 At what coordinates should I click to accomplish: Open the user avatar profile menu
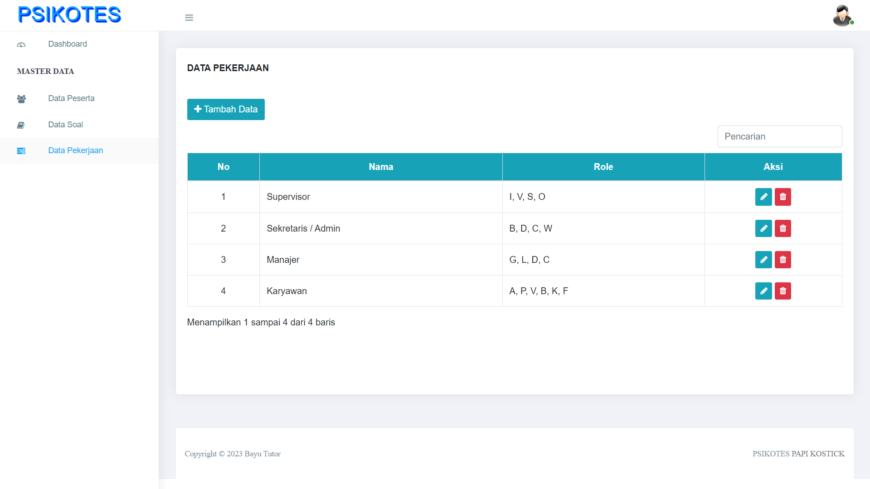pyautogui.click(x=842, y=16)
